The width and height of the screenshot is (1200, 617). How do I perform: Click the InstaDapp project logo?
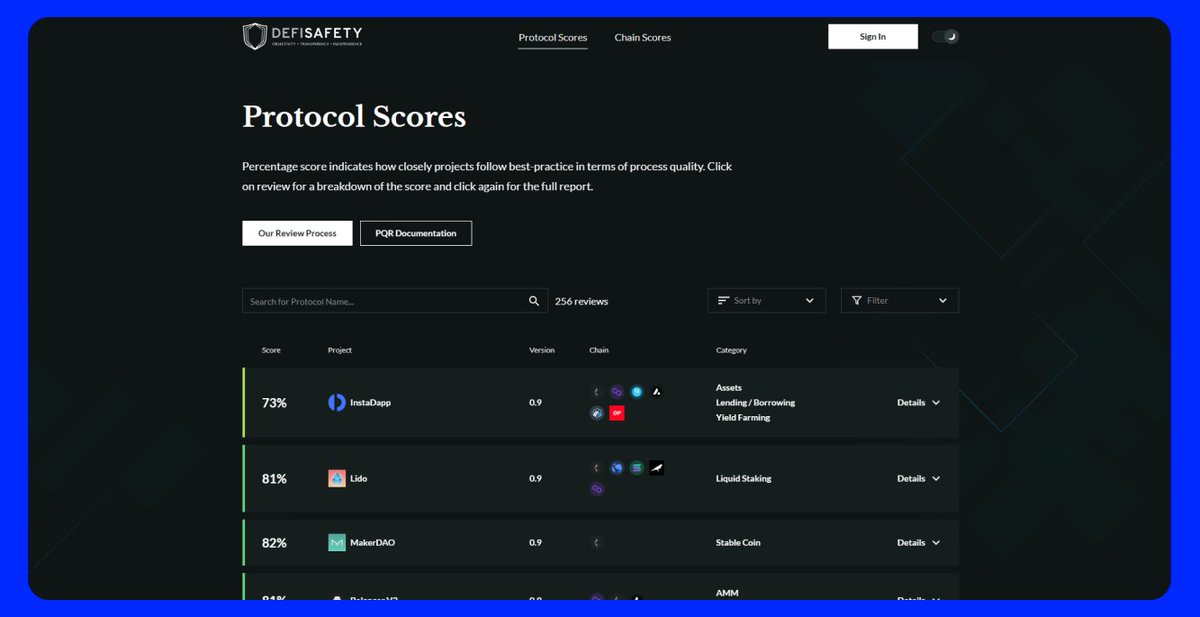coord(337,403)
